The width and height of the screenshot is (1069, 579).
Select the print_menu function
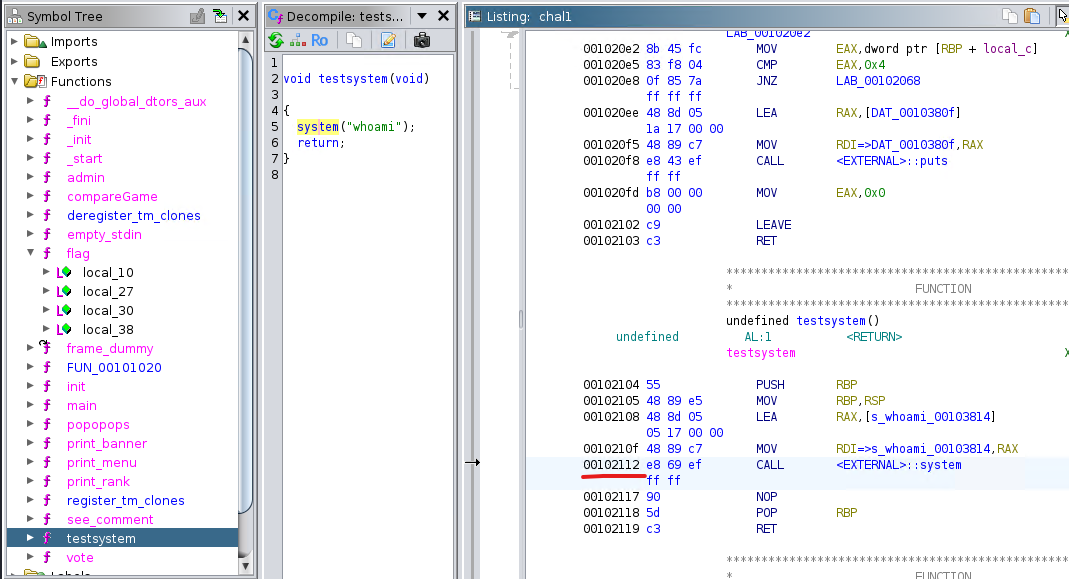[102, 462]
